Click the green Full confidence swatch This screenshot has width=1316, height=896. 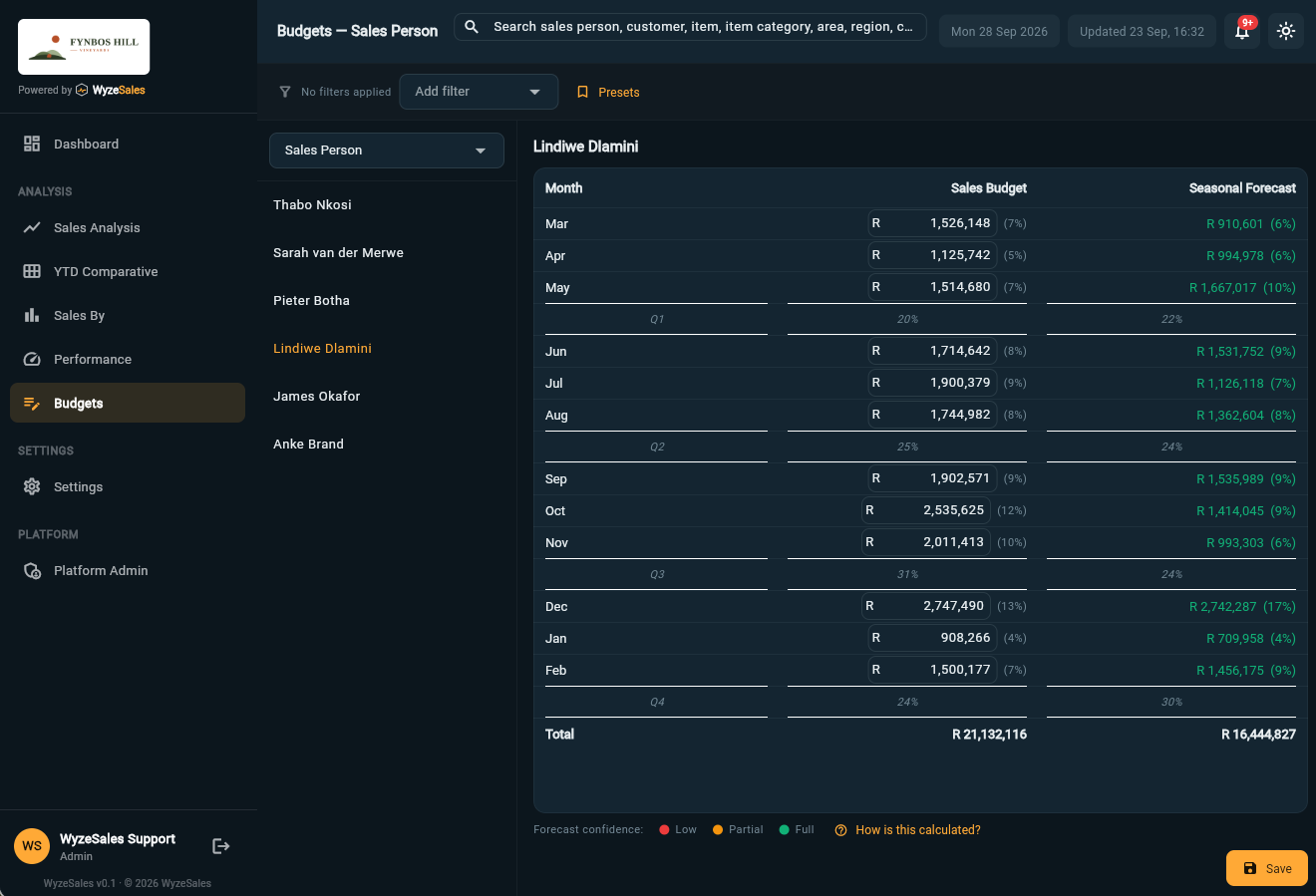pyautogui.click(x=785, y=830)
